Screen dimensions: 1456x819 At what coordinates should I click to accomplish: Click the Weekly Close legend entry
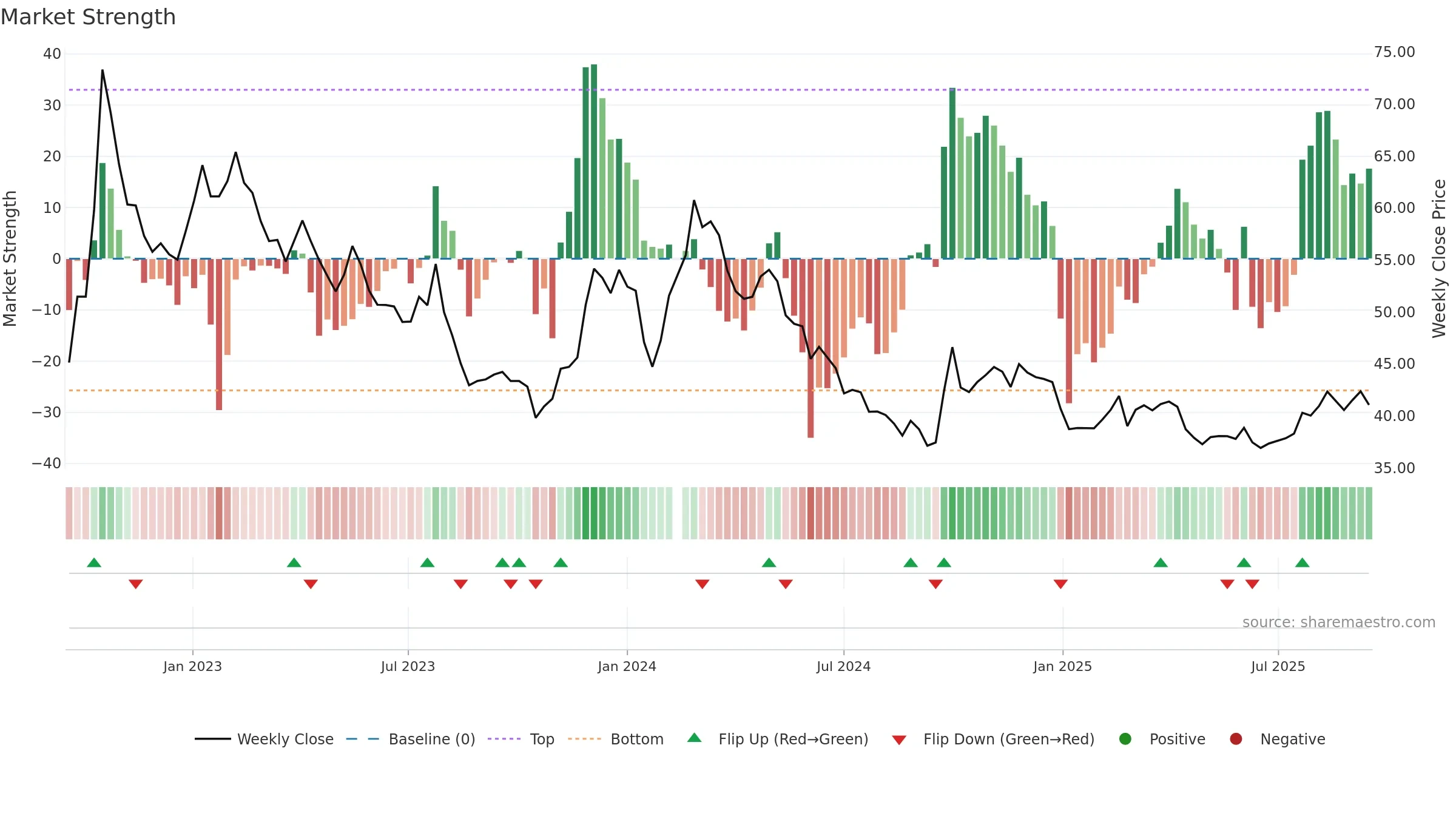click(265, 739)
